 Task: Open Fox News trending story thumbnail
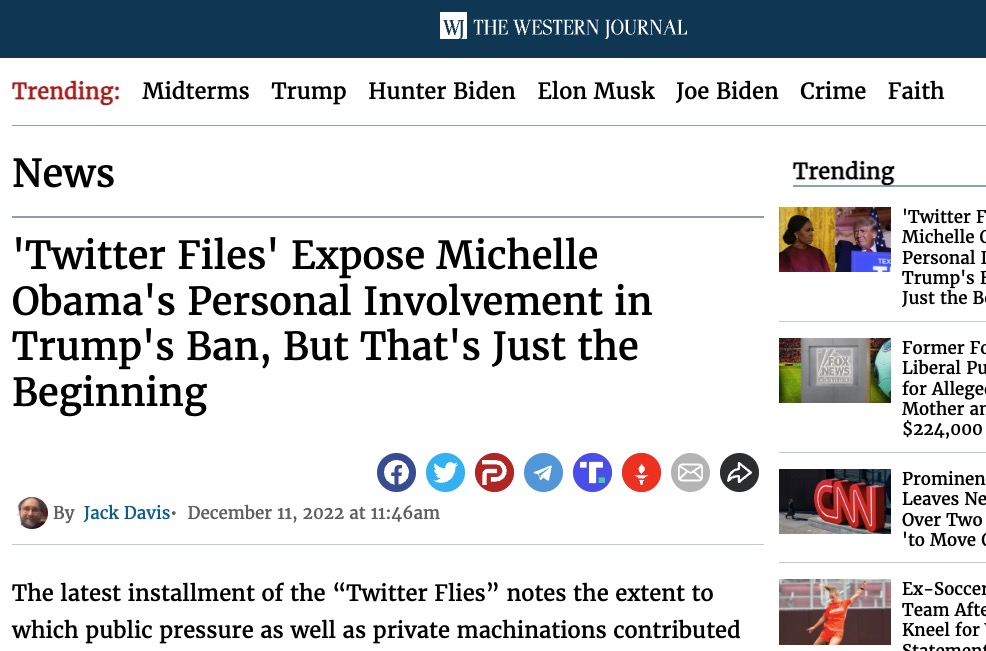tap(835, 370)
